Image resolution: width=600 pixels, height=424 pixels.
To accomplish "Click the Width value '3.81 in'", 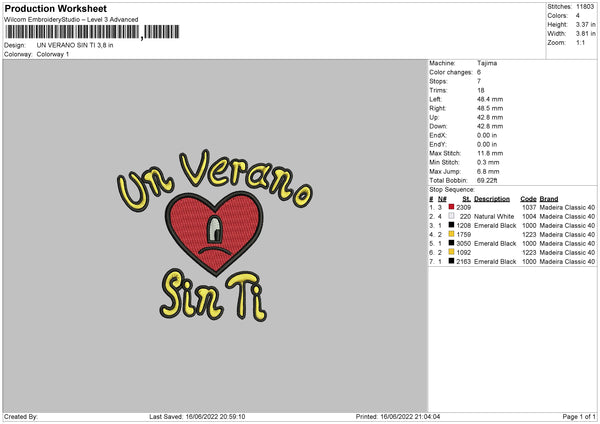I will coord(585,34).
